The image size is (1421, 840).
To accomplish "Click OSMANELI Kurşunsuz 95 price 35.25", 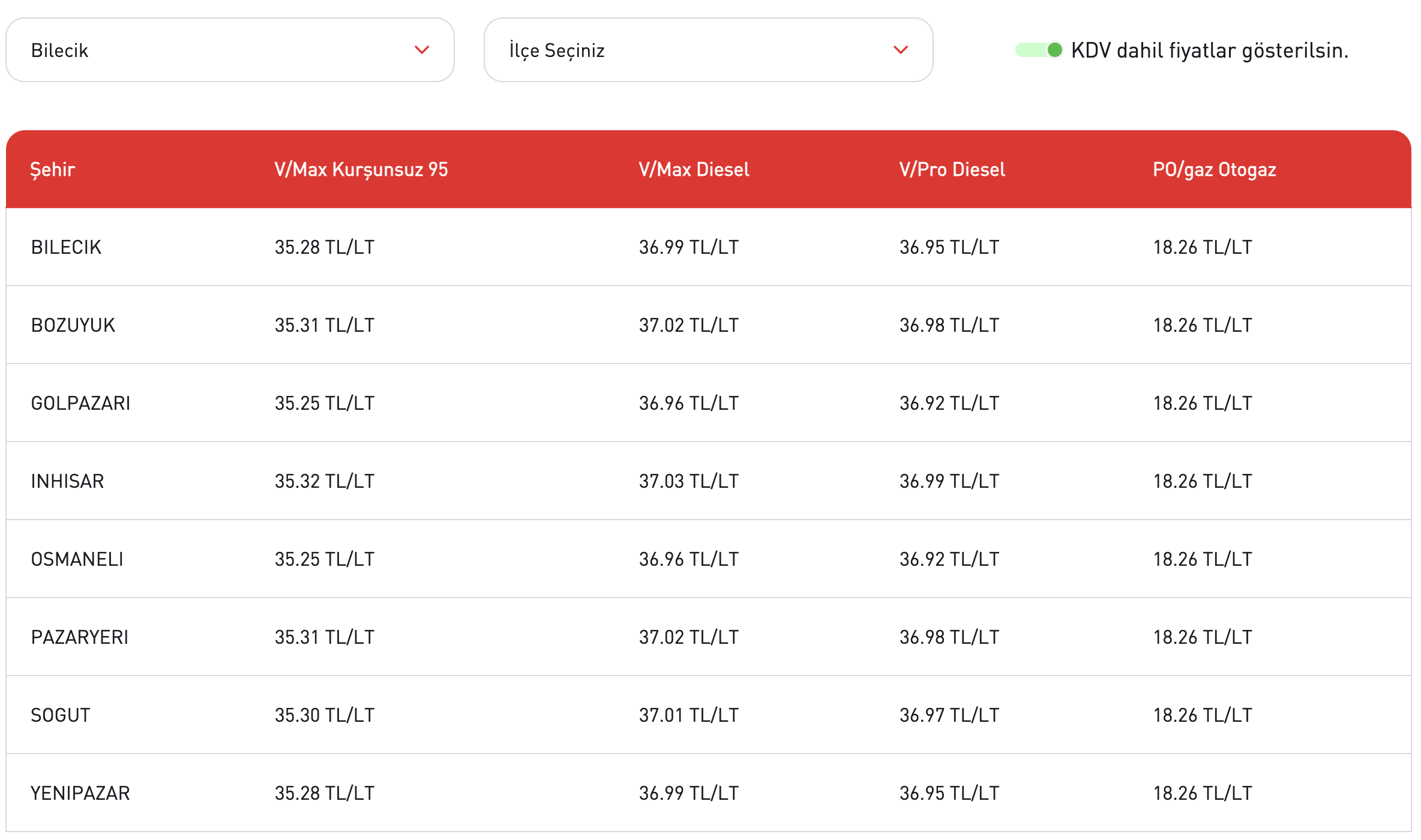I will tap(324, 559).
